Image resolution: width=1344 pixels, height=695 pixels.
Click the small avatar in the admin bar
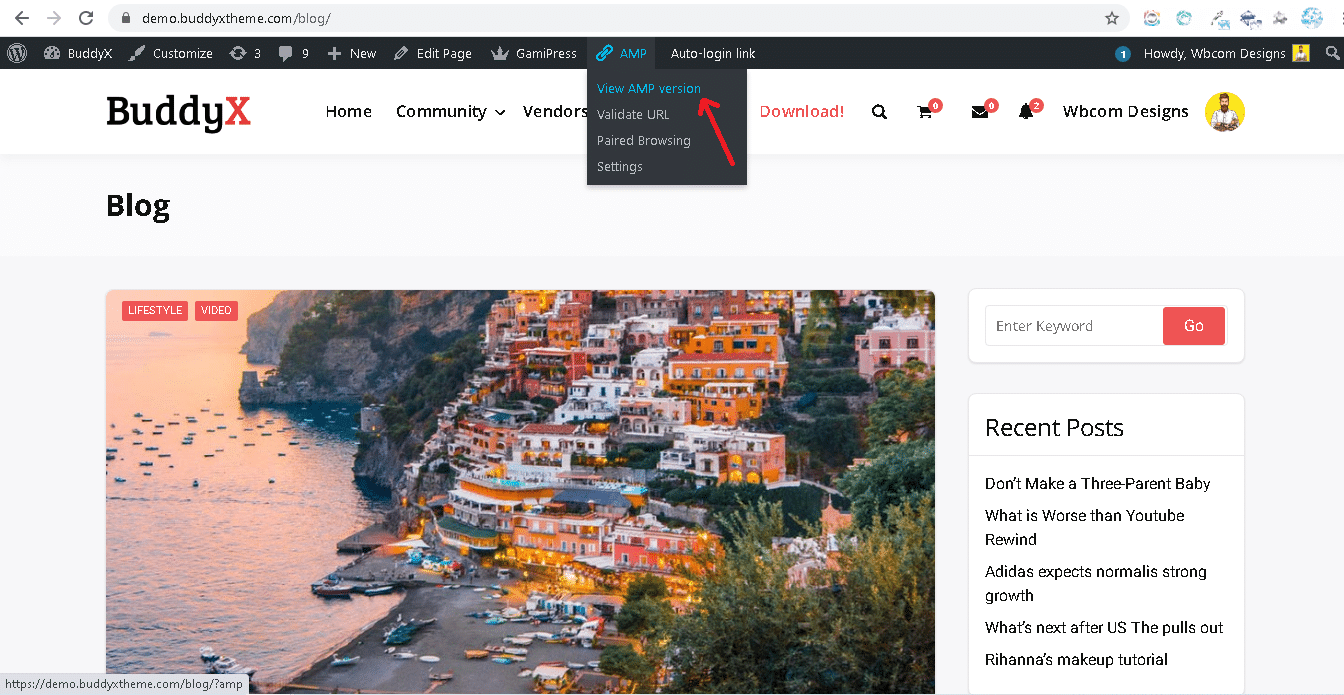click(x=1300, y=53)
